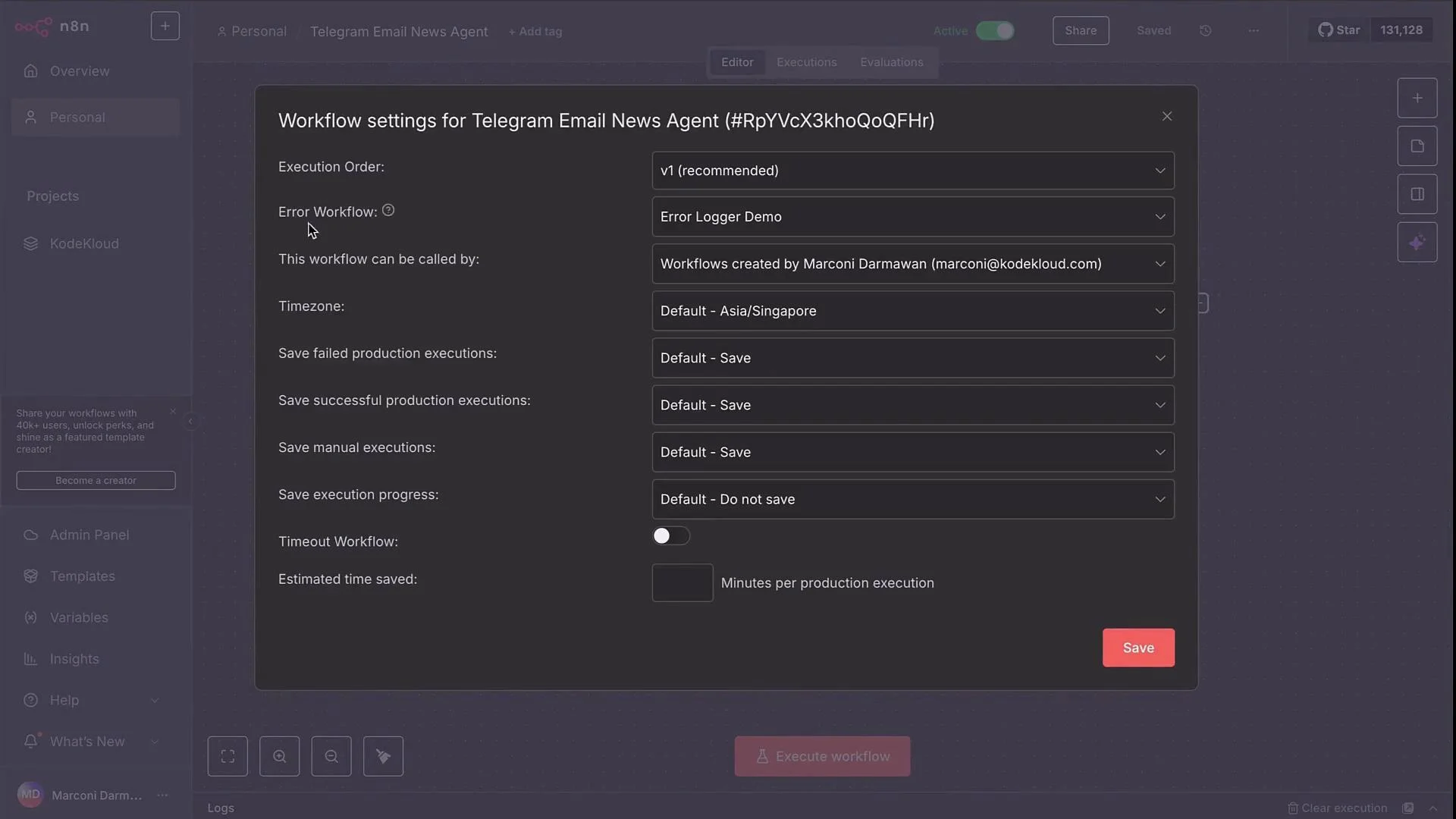Click the Help question mark icon
The width and height of the screenshot is (1456, 819).
point(30,700)
